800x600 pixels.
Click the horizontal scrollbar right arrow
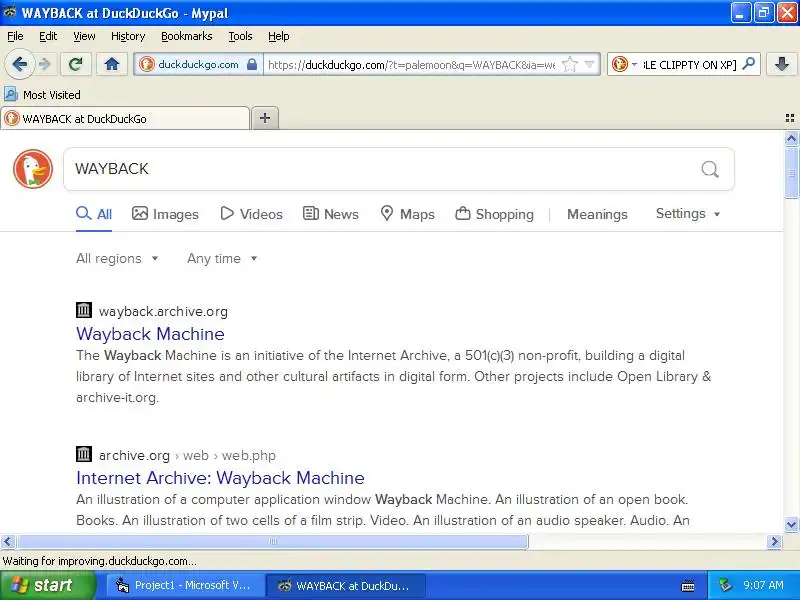(774, 541)
